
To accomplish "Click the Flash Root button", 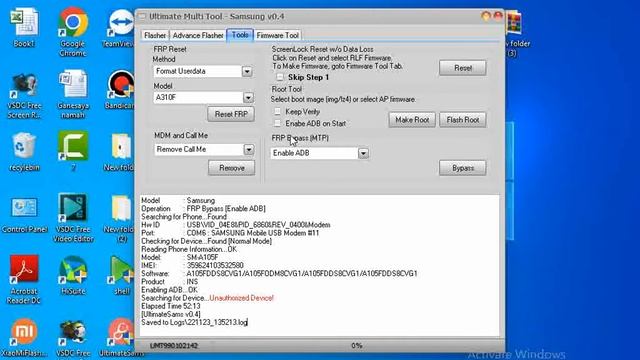I will [x=463, y=120].
